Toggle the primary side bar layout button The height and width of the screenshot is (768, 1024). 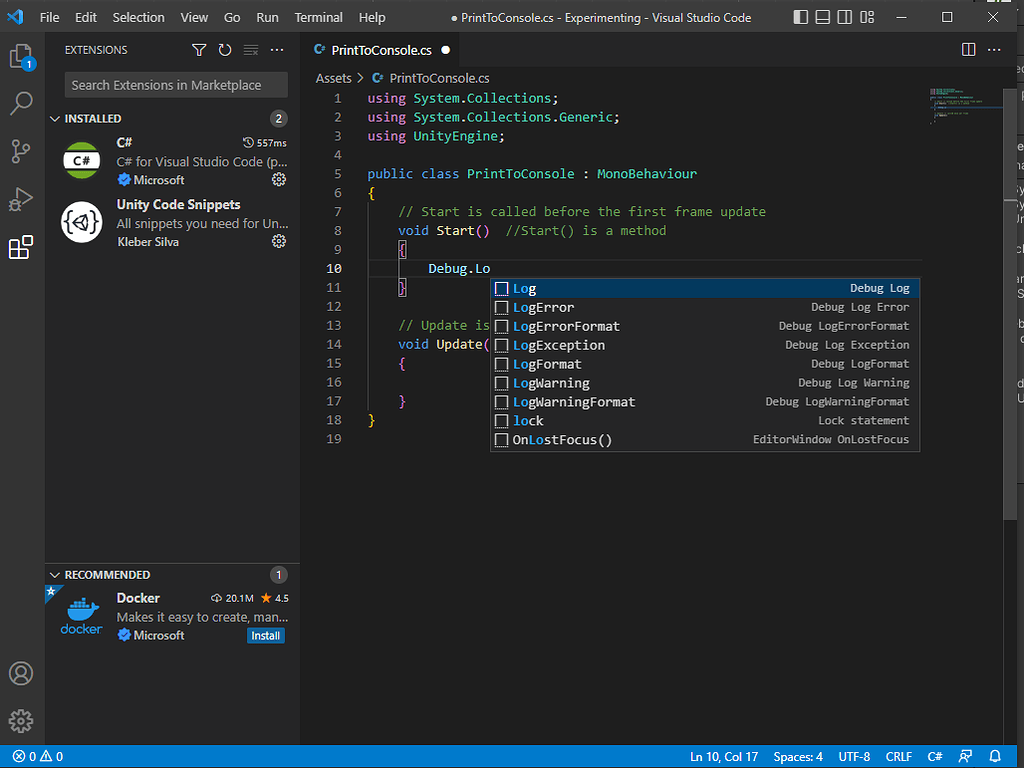pos(800,17)
